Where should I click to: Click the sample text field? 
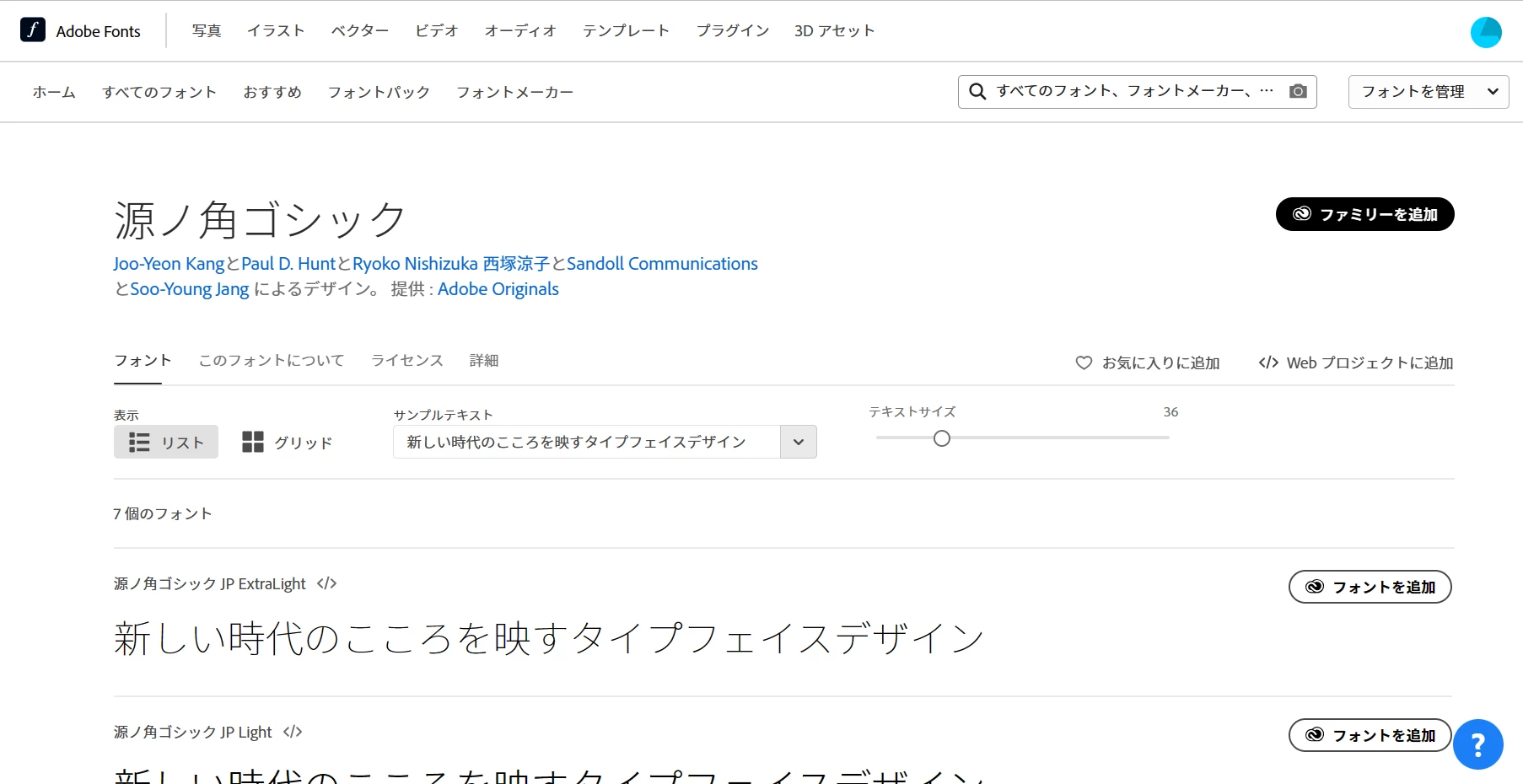tap(587, 442)
